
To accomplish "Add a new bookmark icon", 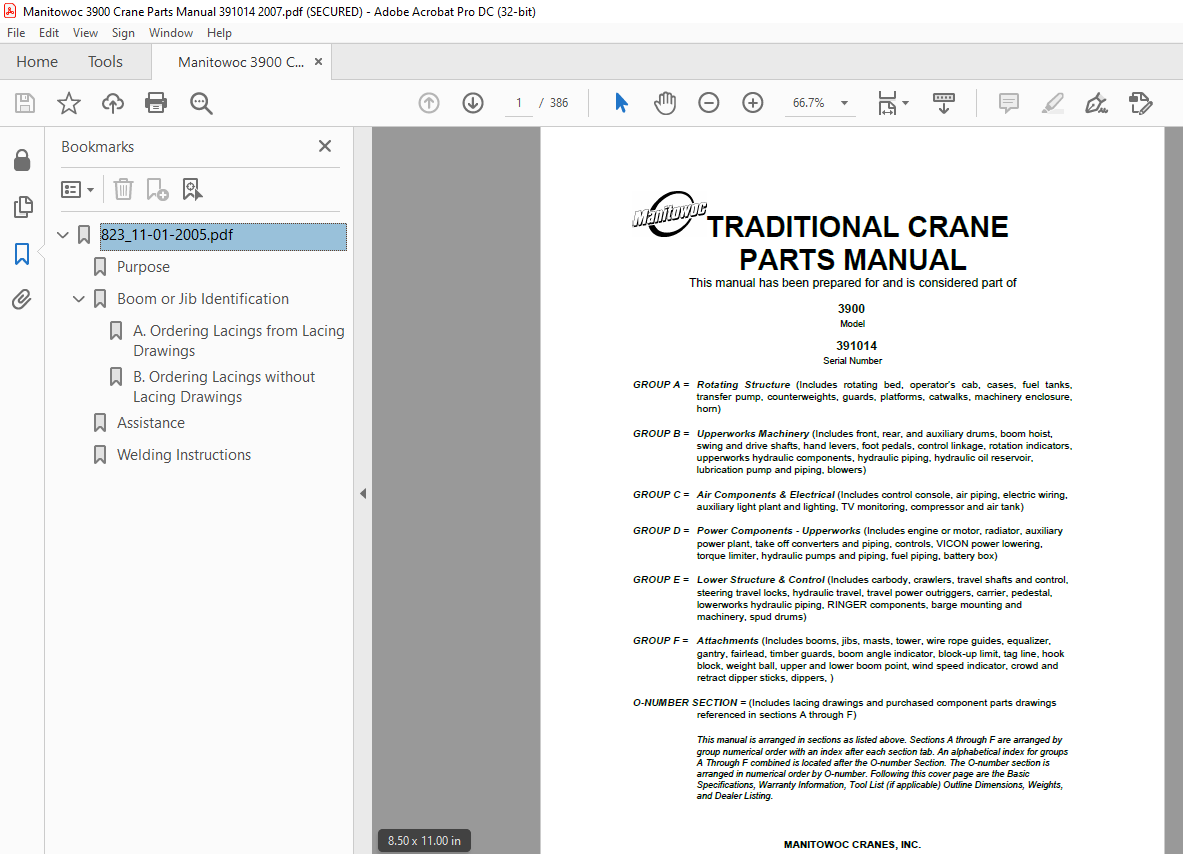I will point(157,189).
